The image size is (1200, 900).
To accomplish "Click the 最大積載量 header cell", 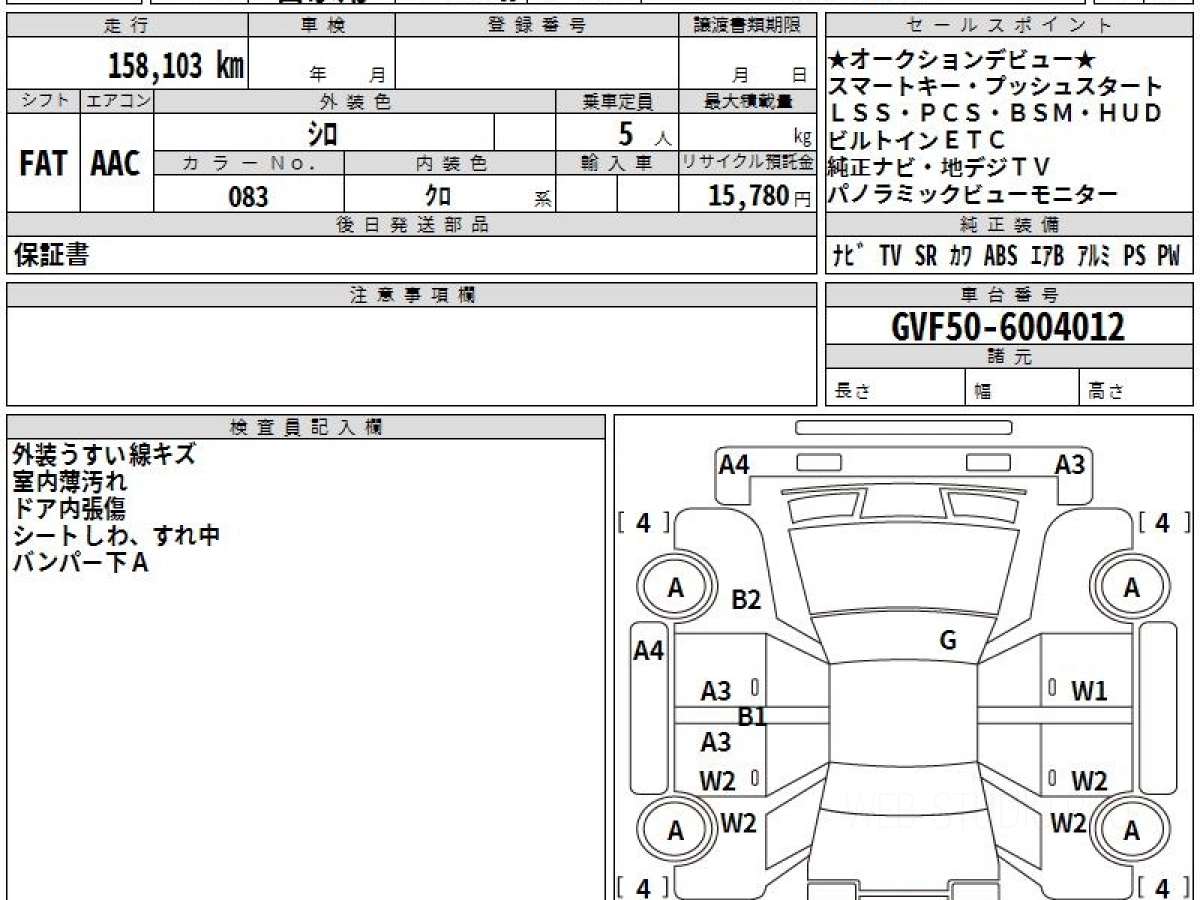I will 747,101.
